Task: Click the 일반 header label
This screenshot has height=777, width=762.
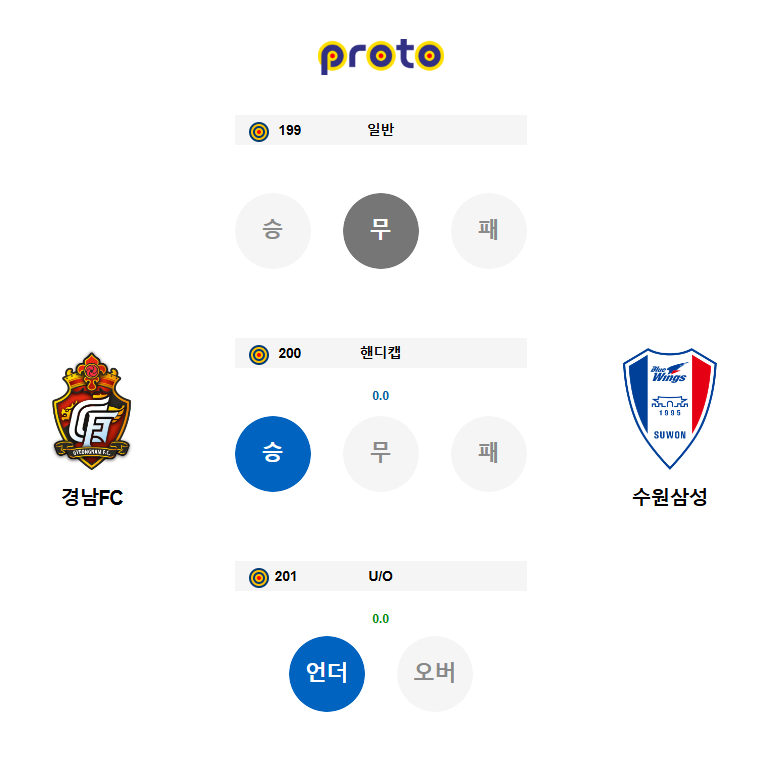Action: point(381,130)
